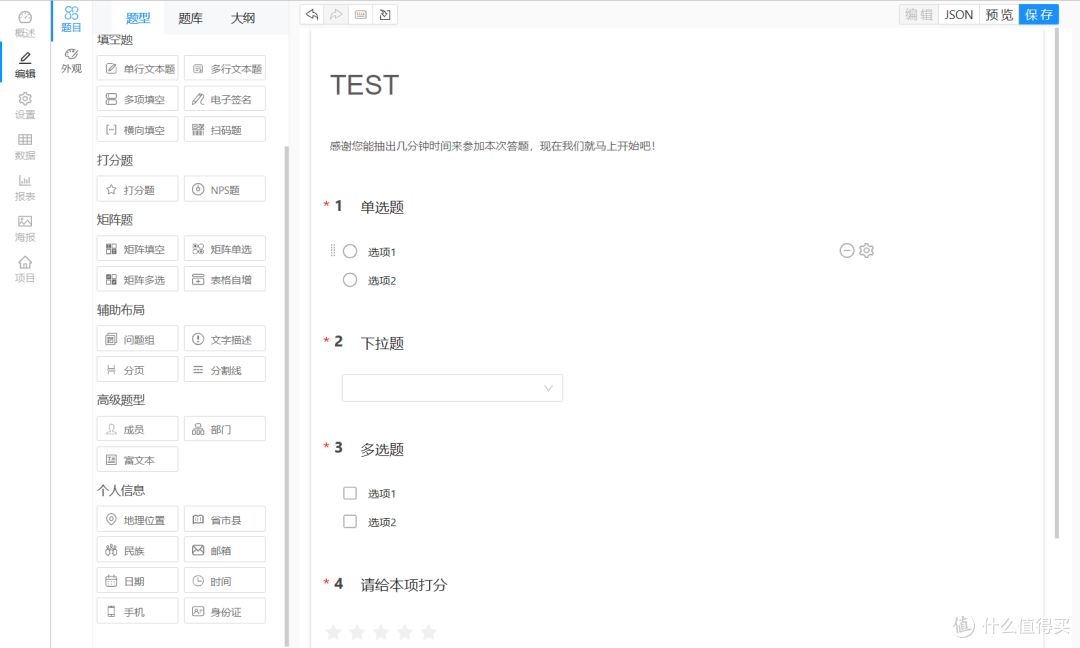Screen dimensions: 1080x648
Task: Add a 表格自增 question
Action: 225,280
